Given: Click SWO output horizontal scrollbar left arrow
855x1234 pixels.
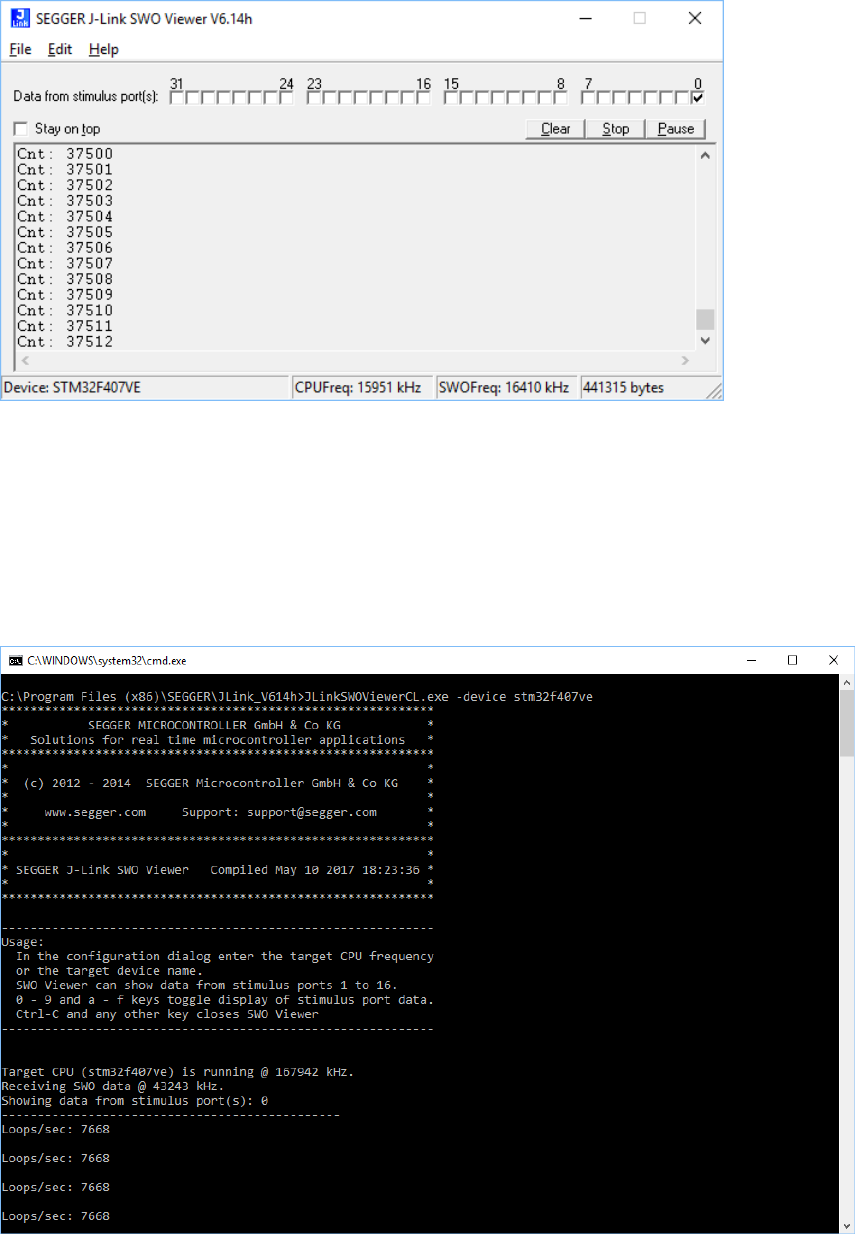Looking at the screenshot, I should (x=25, y=360).
